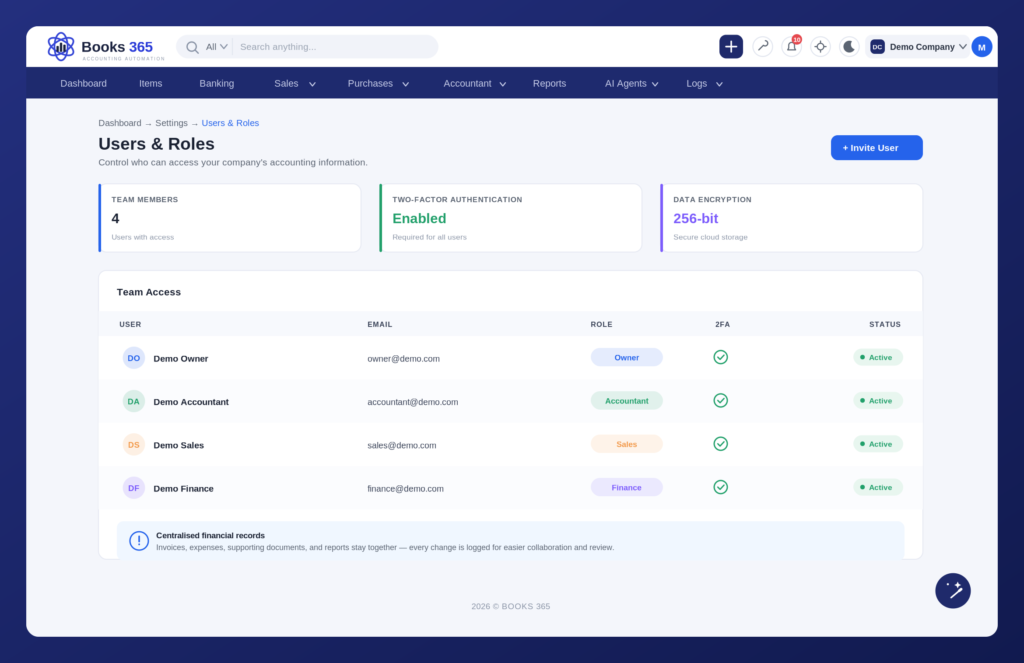Click the plus quick-create icon in header
The height and width of the screenshot is (663, 1024).
tap(731, 46)
